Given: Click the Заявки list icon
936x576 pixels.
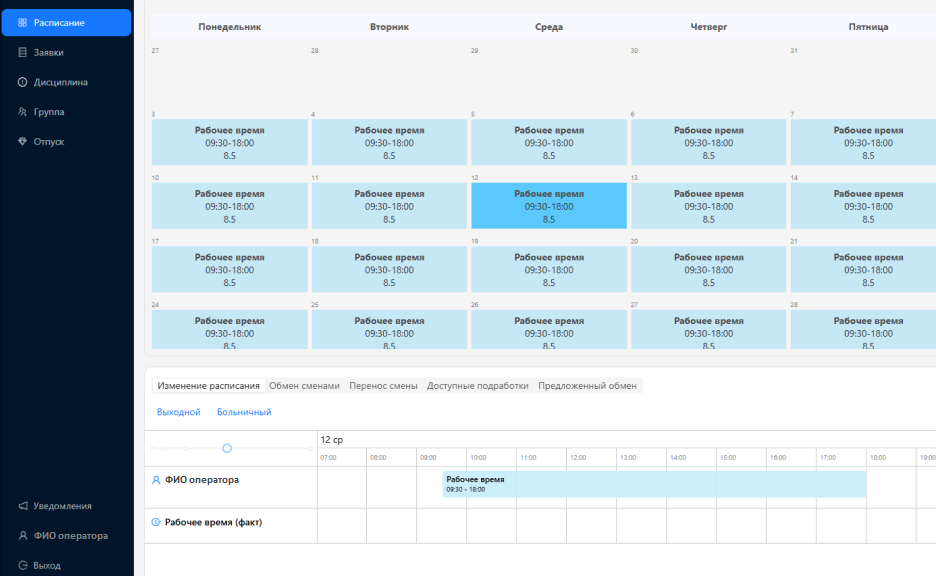Looking at the screenshot, I should (x=22, y=53).
